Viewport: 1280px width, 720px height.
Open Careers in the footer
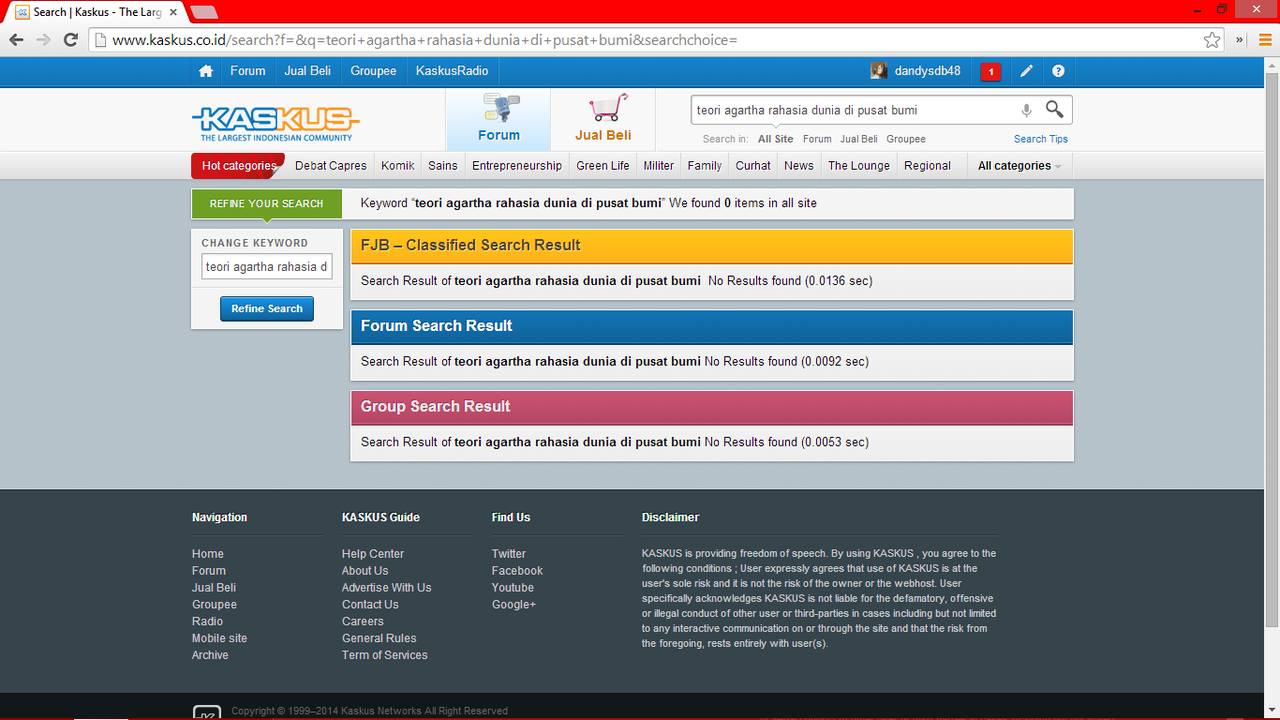pyautogui.click(x=363, y=622)
